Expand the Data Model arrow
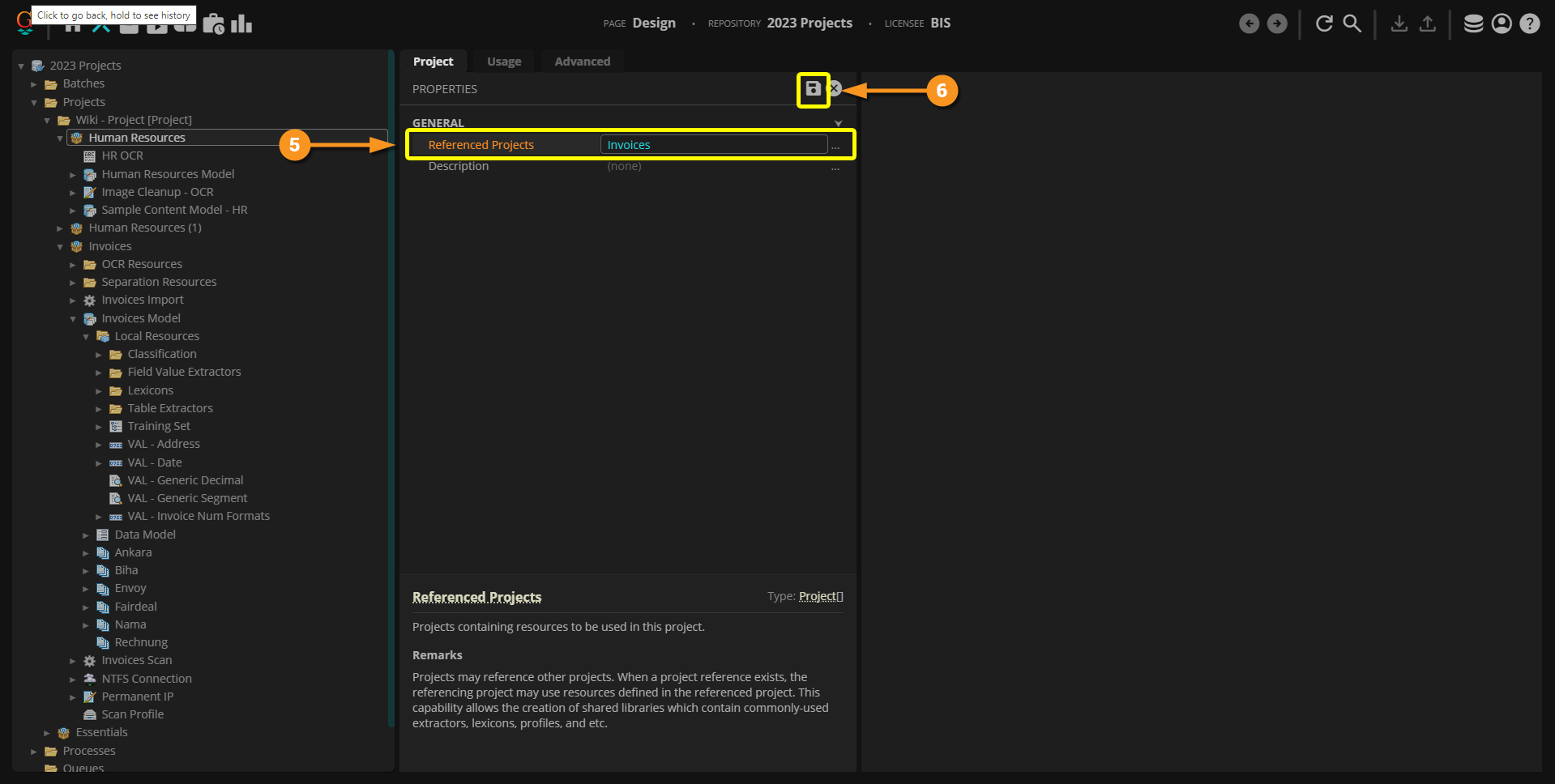 (x=86, y=535)
